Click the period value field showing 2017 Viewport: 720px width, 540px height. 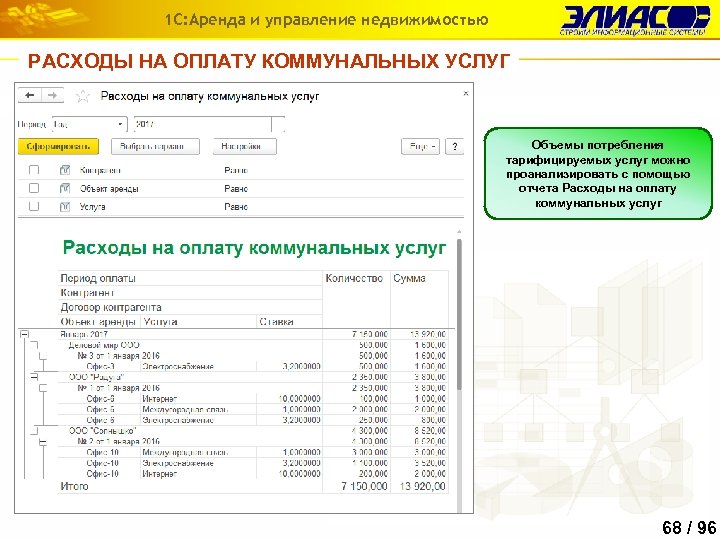click(202, 124)
